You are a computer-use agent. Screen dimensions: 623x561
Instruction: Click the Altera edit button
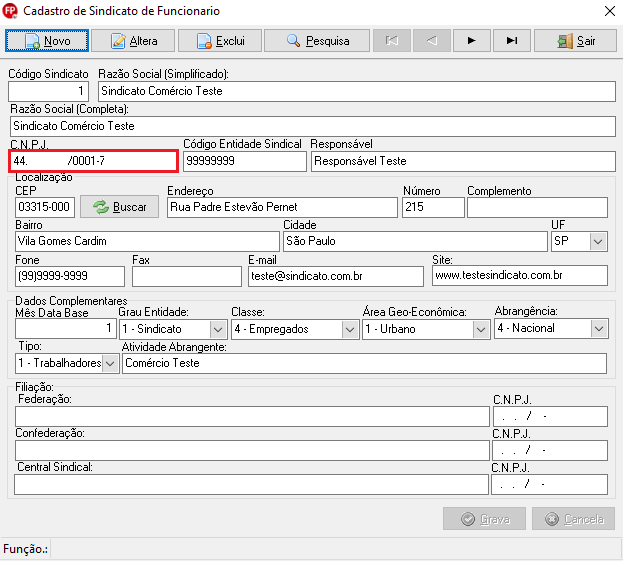coord(133,41)
